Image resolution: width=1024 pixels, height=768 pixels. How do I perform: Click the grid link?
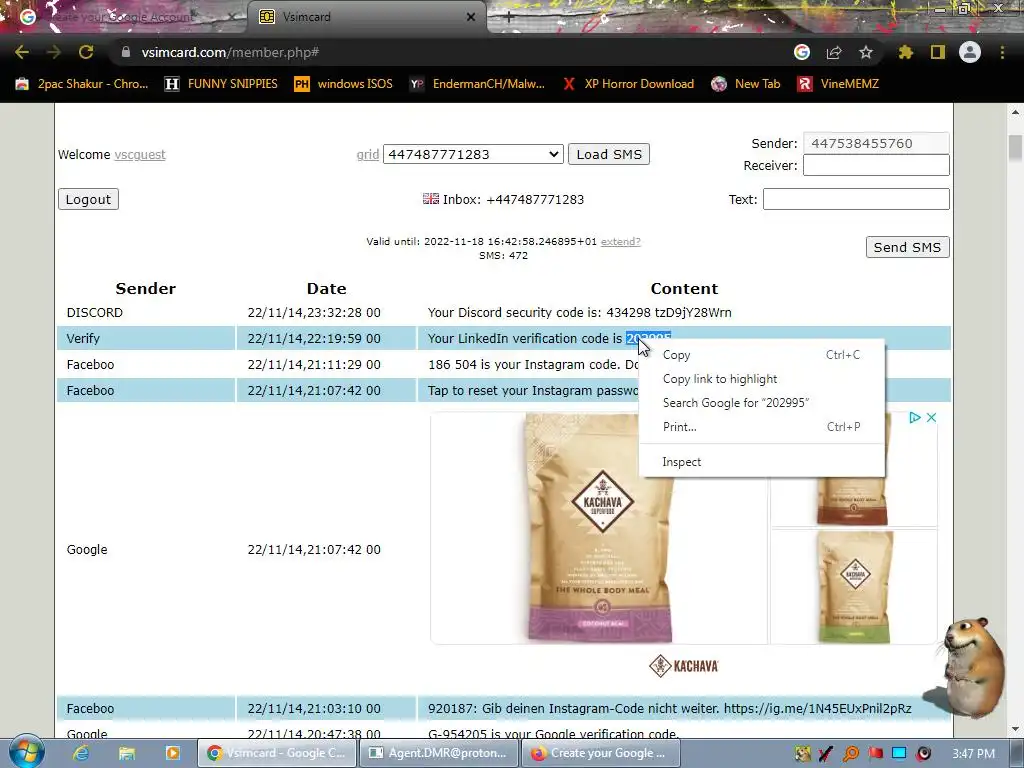[368, 155]
